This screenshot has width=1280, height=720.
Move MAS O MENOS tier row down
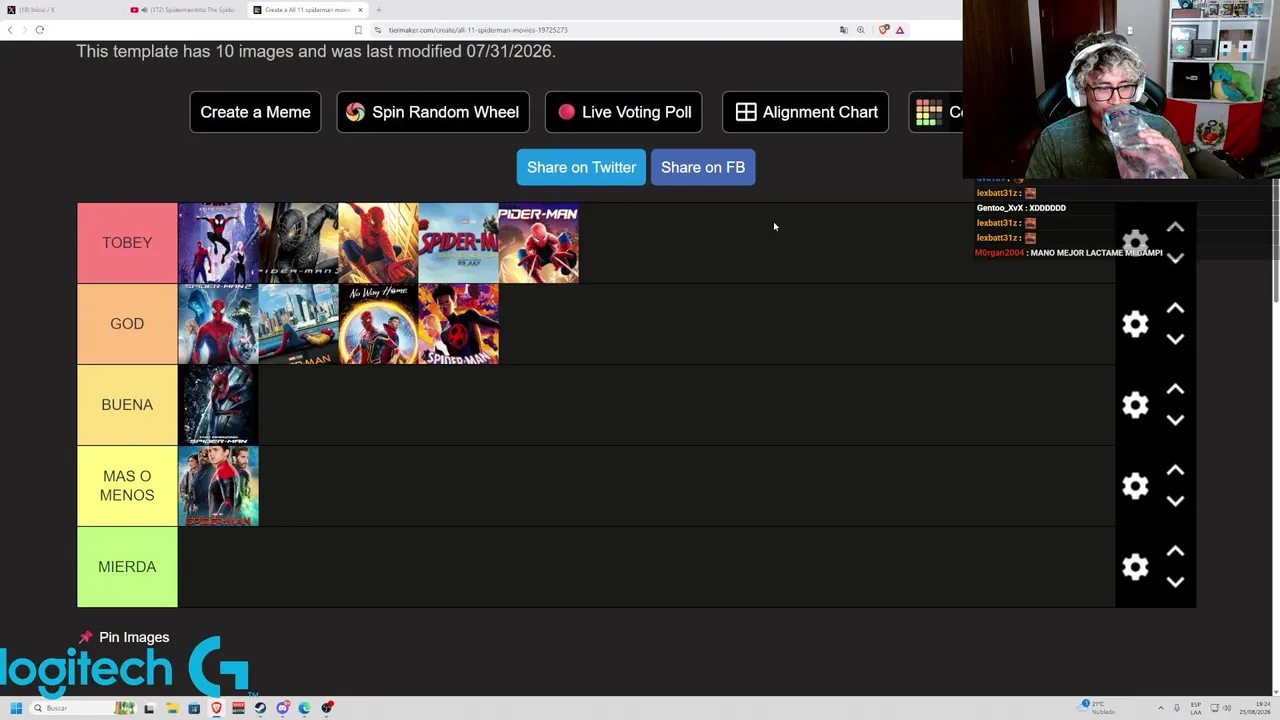coord(1175,501)
